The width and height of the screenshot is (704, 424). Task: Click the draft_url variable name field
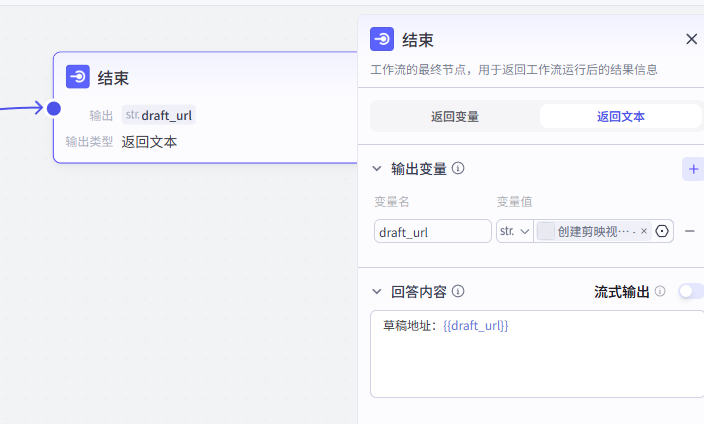432,231
